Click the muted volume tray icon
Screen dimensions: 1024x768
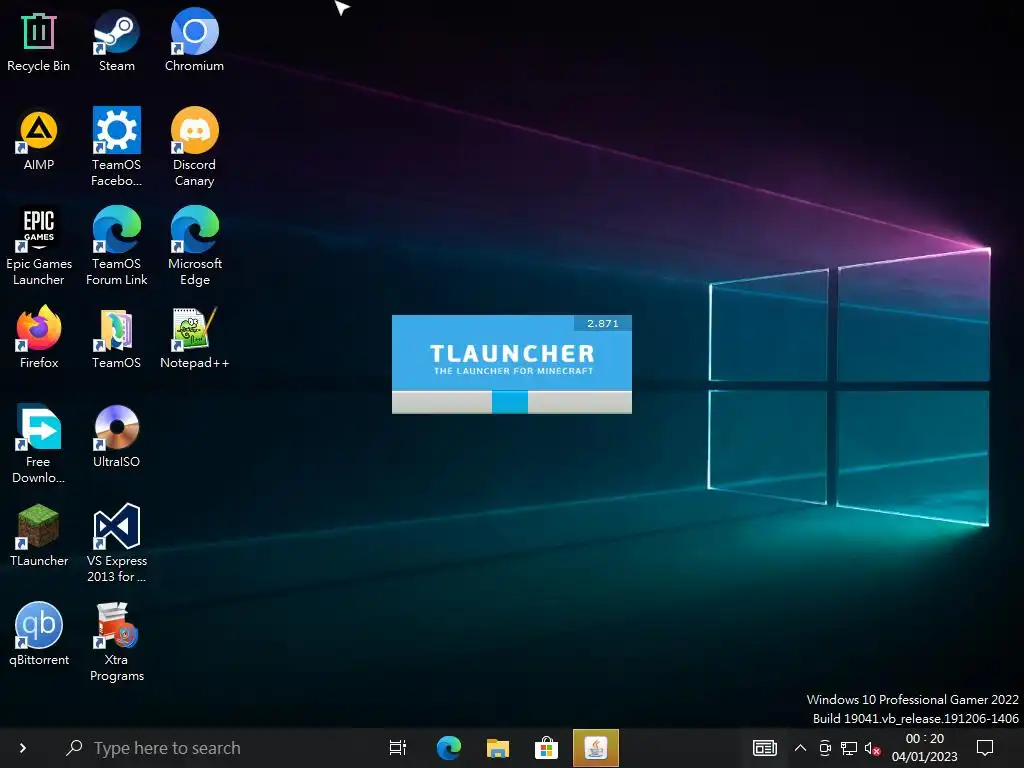click(x=872, y=748)
